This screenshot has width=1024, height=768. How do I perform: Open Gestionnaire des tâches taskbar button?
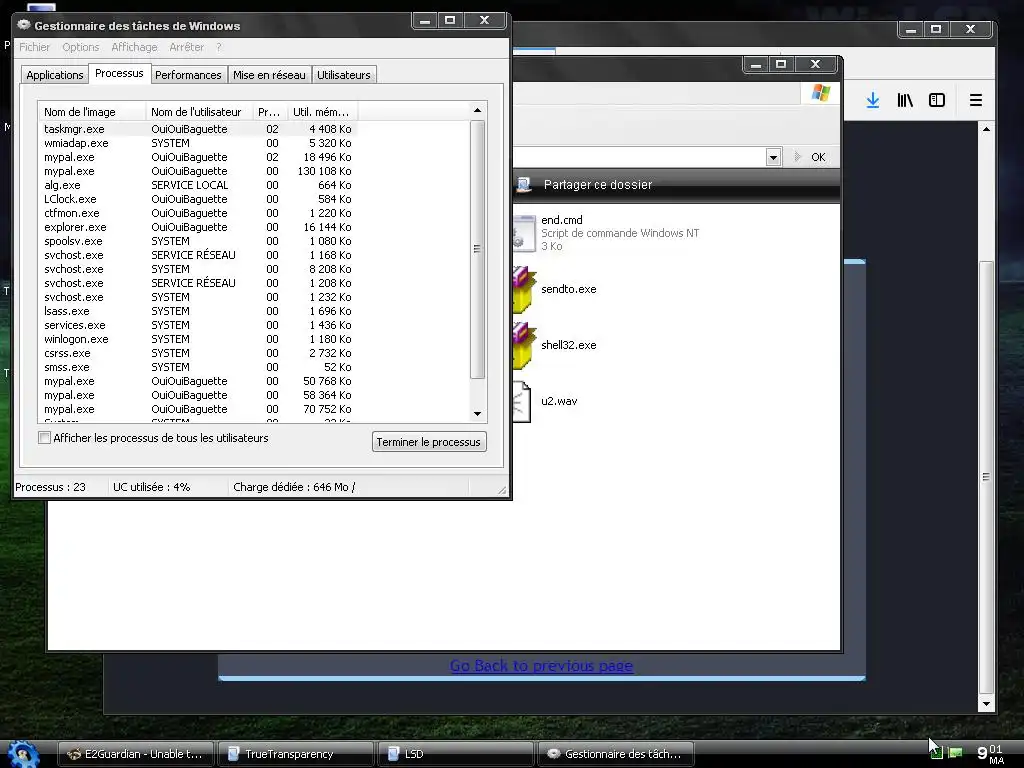(x=615, y=754)
